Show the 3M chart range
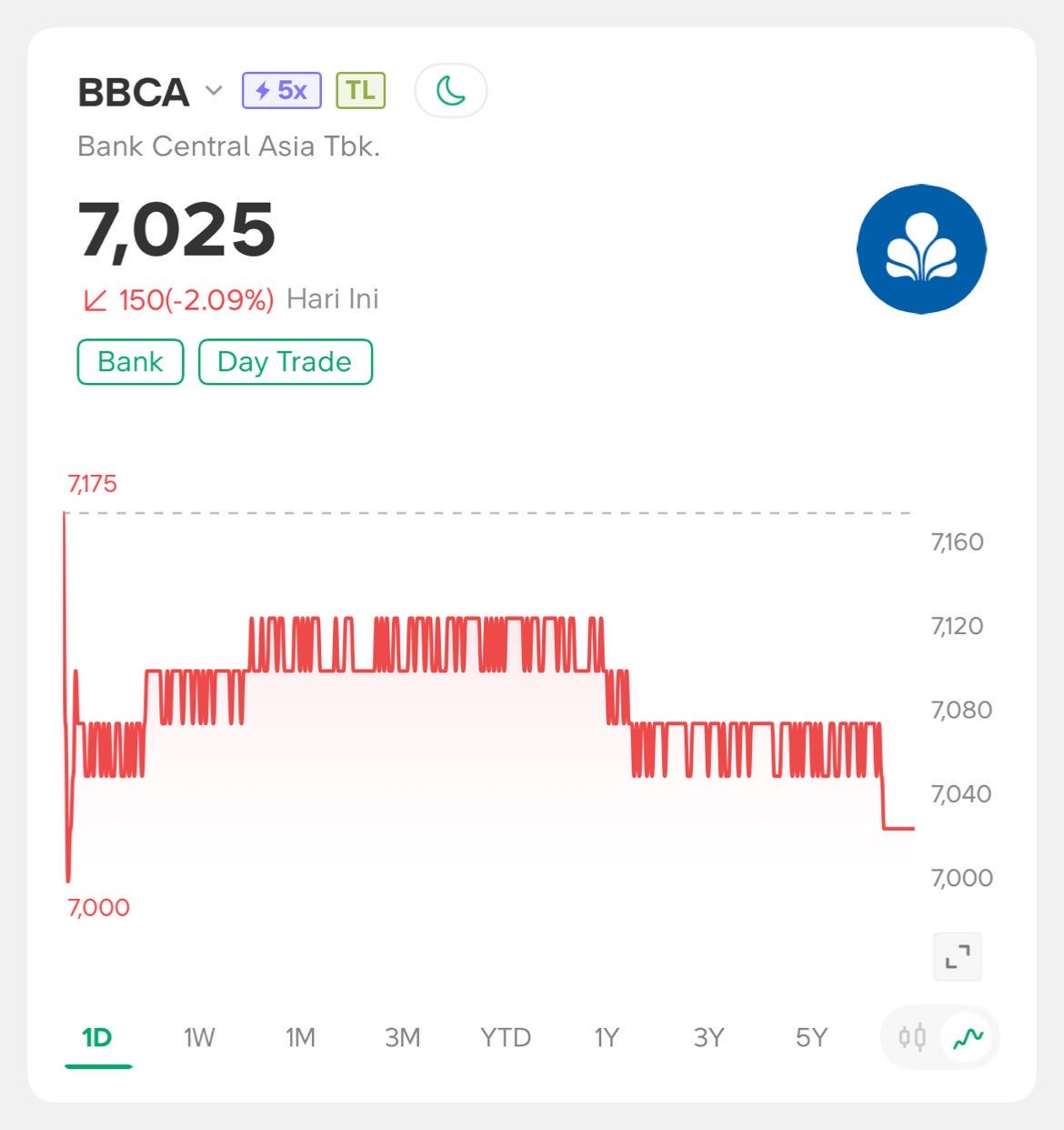This screenshot has height=1130, width=1064. point(402,1037)
